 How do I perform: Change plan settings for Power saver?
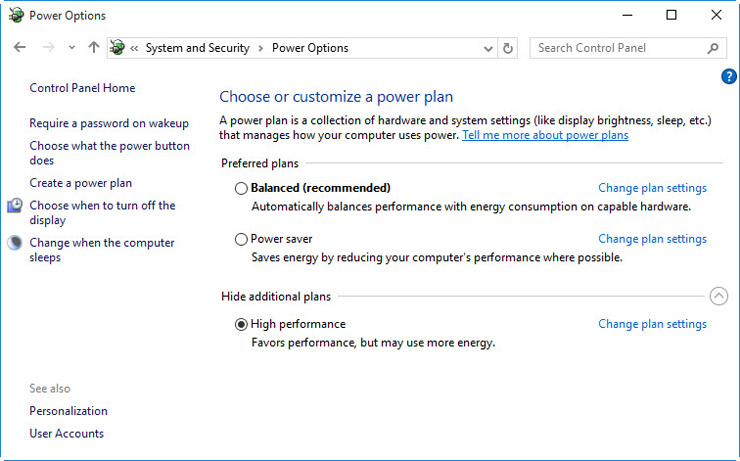(652, 239)
